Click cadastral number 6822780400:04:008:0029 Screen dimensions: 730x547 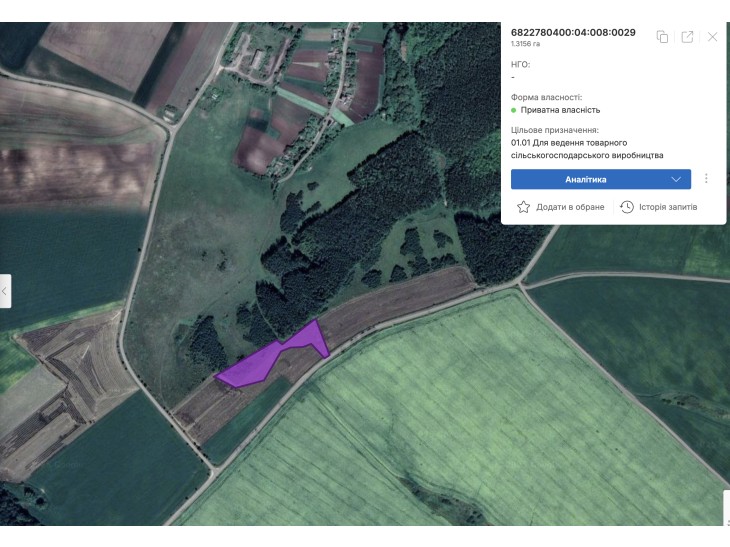(x=573, y=33)
